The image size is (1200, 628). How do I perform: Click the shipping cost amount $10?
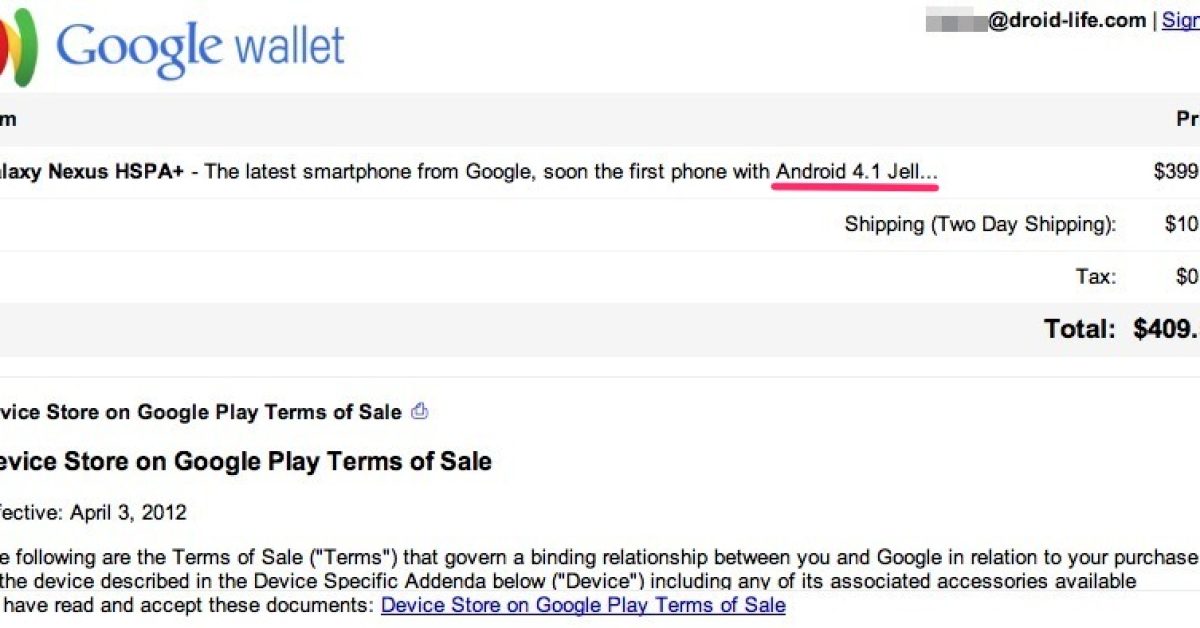[x=1181, y=224]
